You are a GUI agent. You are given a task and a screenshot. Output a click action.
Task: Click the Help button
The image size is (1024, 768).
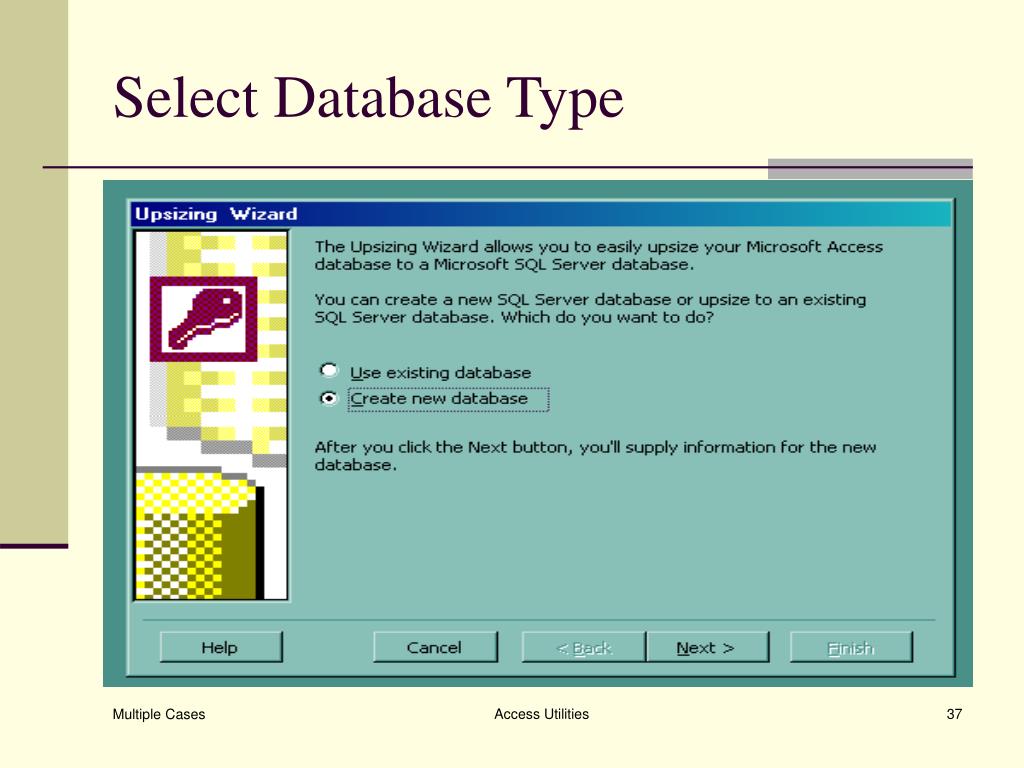221,647
